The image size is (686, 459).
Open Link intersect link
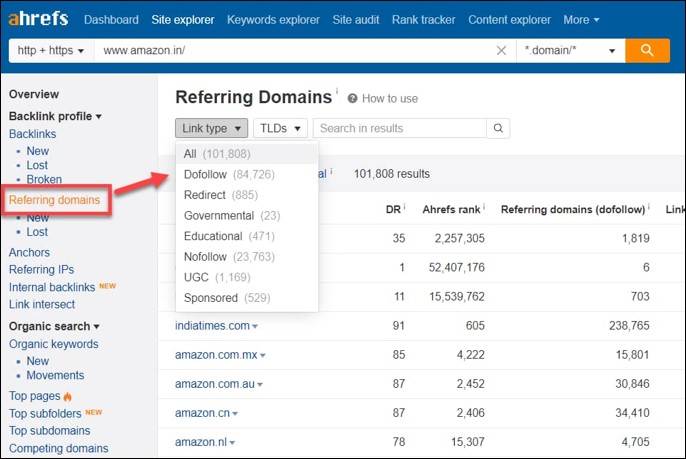[42, 304]
